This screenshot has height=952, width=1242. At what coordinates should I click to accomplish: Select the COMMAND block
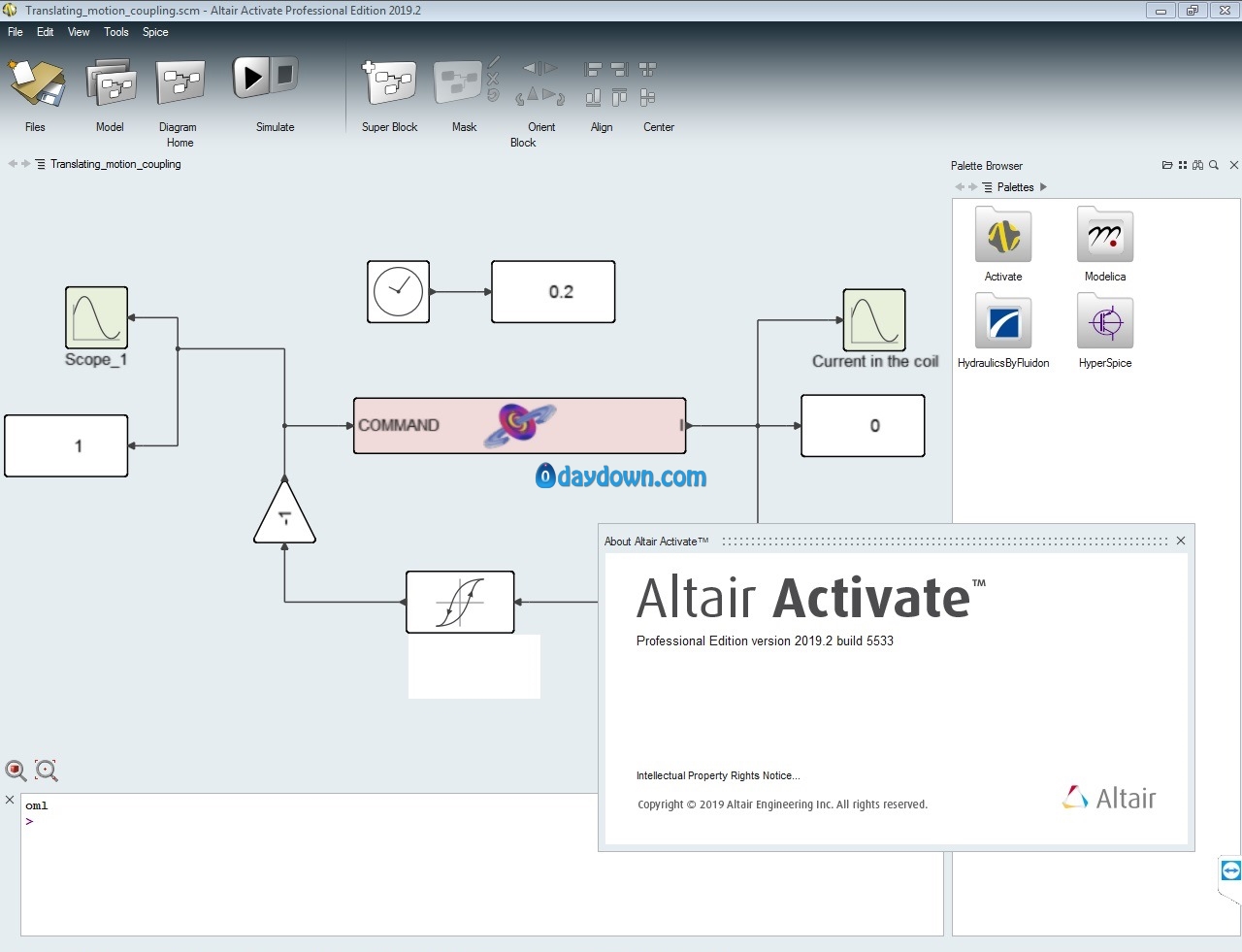[x=519, y=425]
